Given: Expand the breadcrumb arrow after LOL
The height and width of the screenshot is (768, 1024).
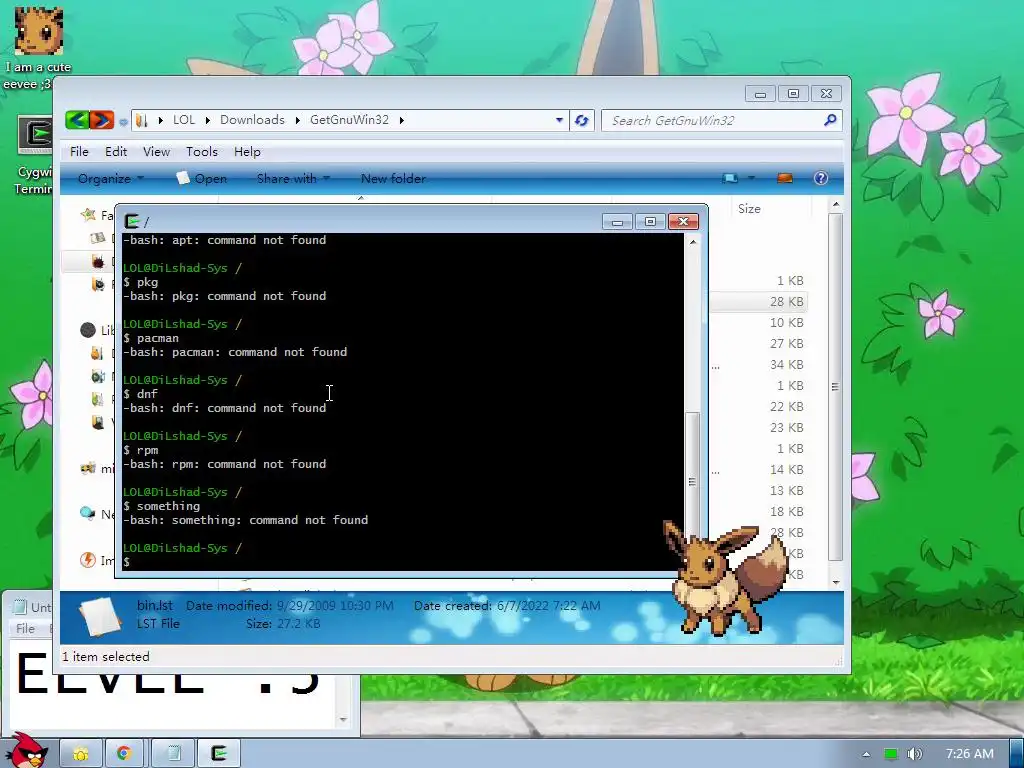Looking at the screenshot, I should pyautogui.click(x=208, y=120).
